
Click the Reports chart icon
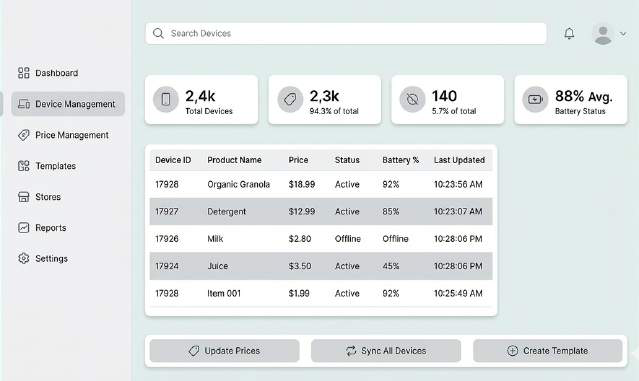point(24,228)
